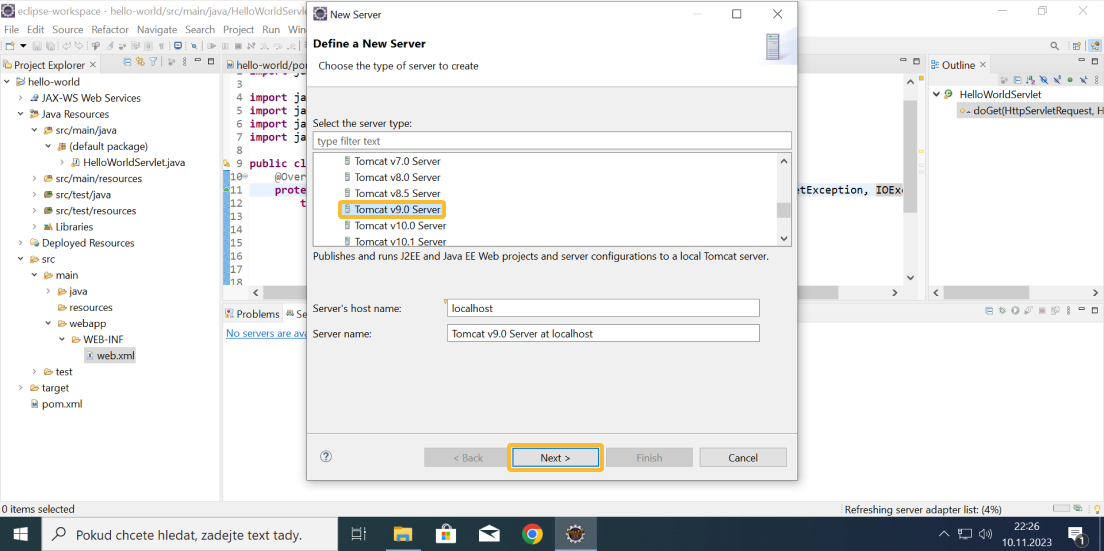1104x551 pixels.
Task: Expand src/main/resources folder
Action: tap(34, 179)
